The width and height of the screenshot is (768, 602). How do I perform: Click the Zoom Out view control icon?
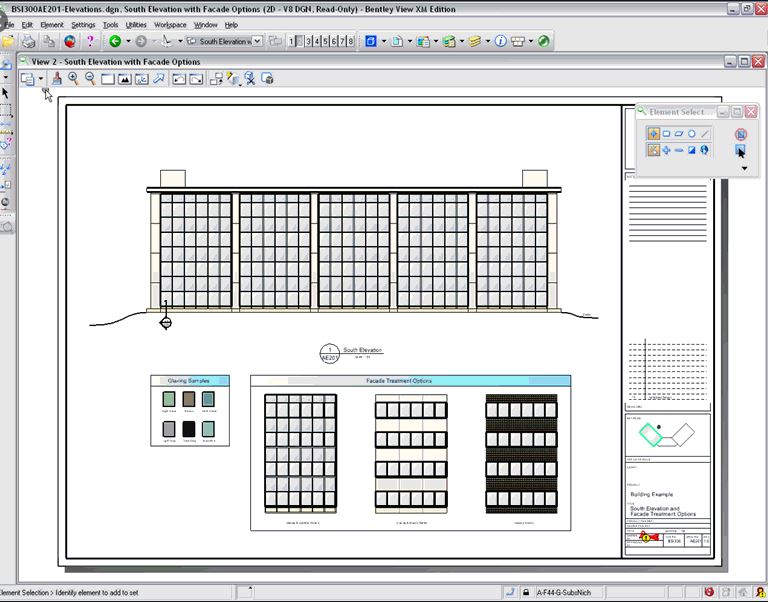coord(90,78)
